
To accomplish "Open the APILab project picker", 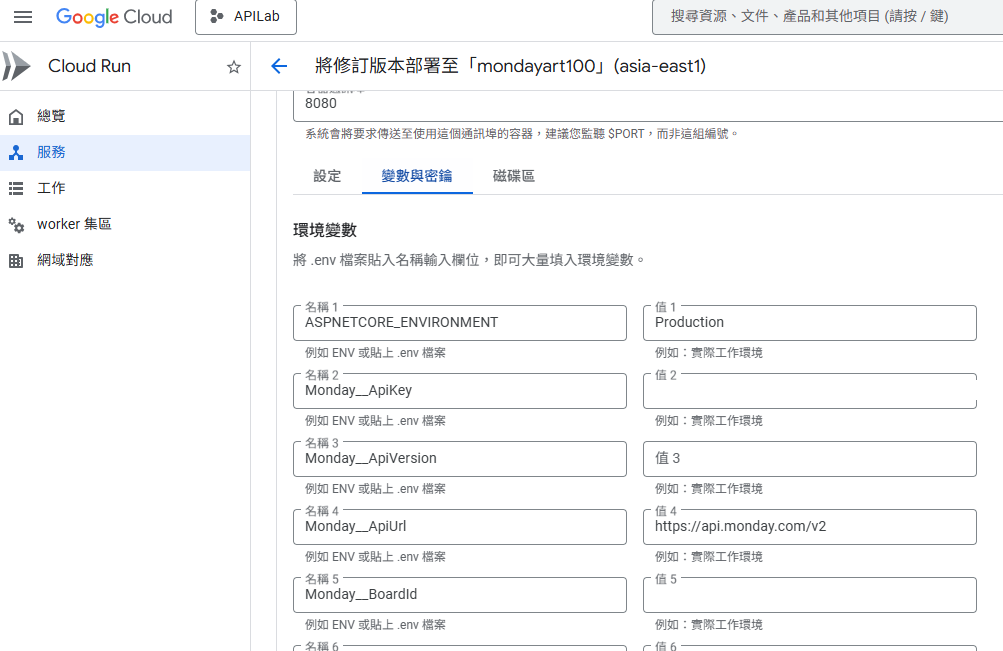I will coord(246,17).
